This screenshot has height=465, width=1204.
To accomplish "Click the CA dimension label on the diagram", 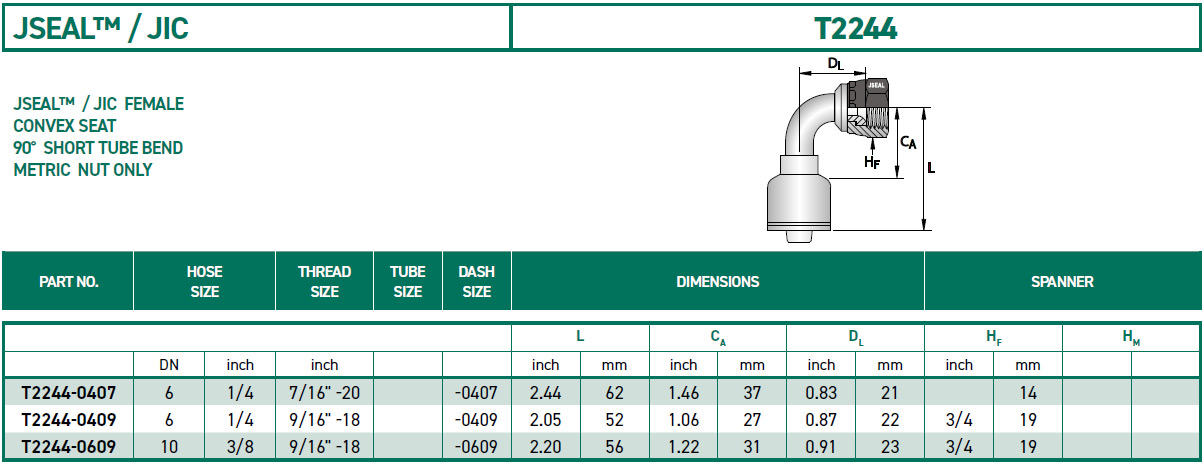I will tap(908, 143).
